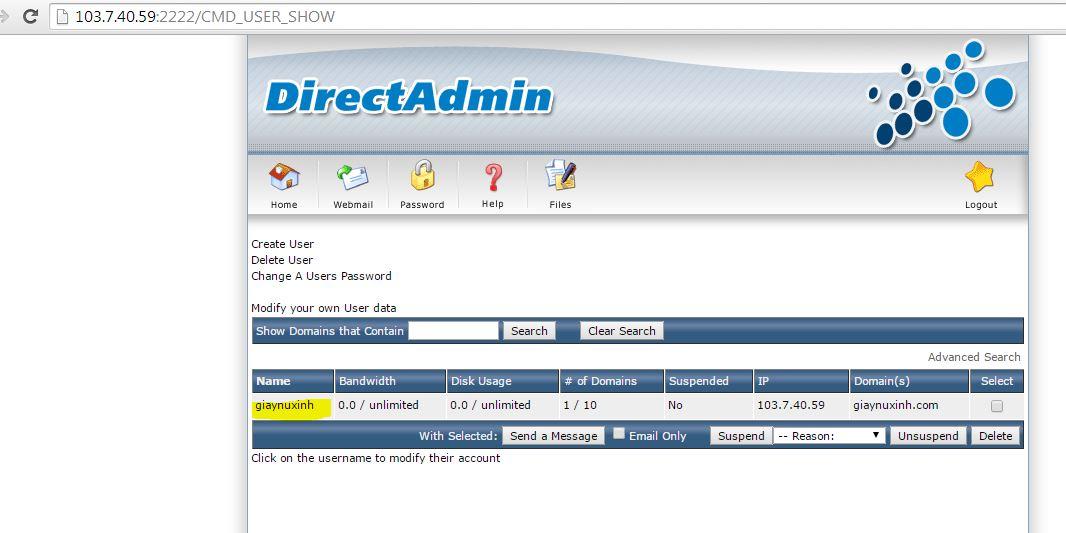
Task: Click the Suspended value No
Action: [676, 405]
